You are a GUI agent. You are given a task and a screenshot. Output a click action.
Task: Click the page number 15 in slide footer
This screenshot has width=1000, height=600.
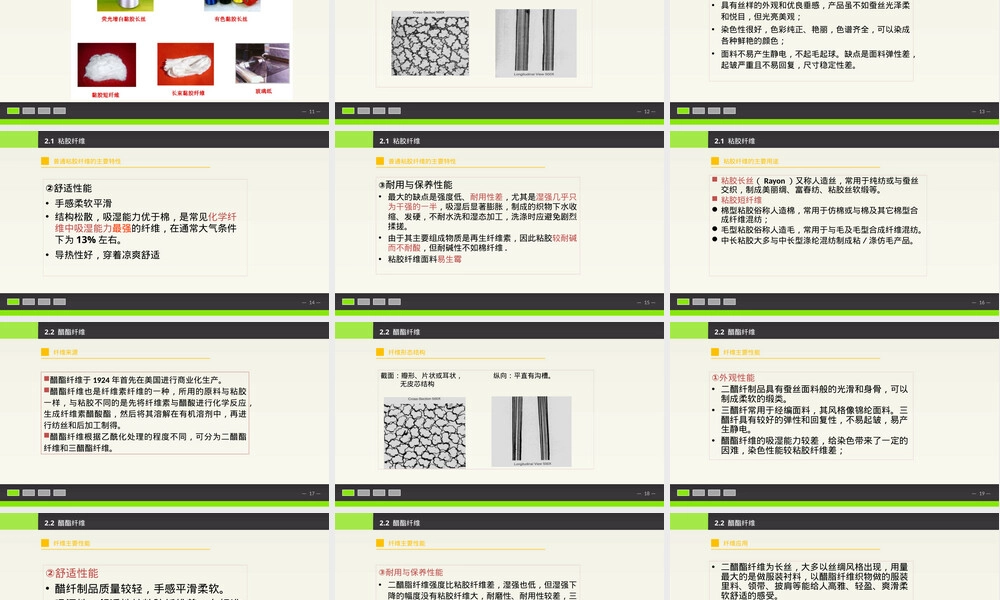646,302
